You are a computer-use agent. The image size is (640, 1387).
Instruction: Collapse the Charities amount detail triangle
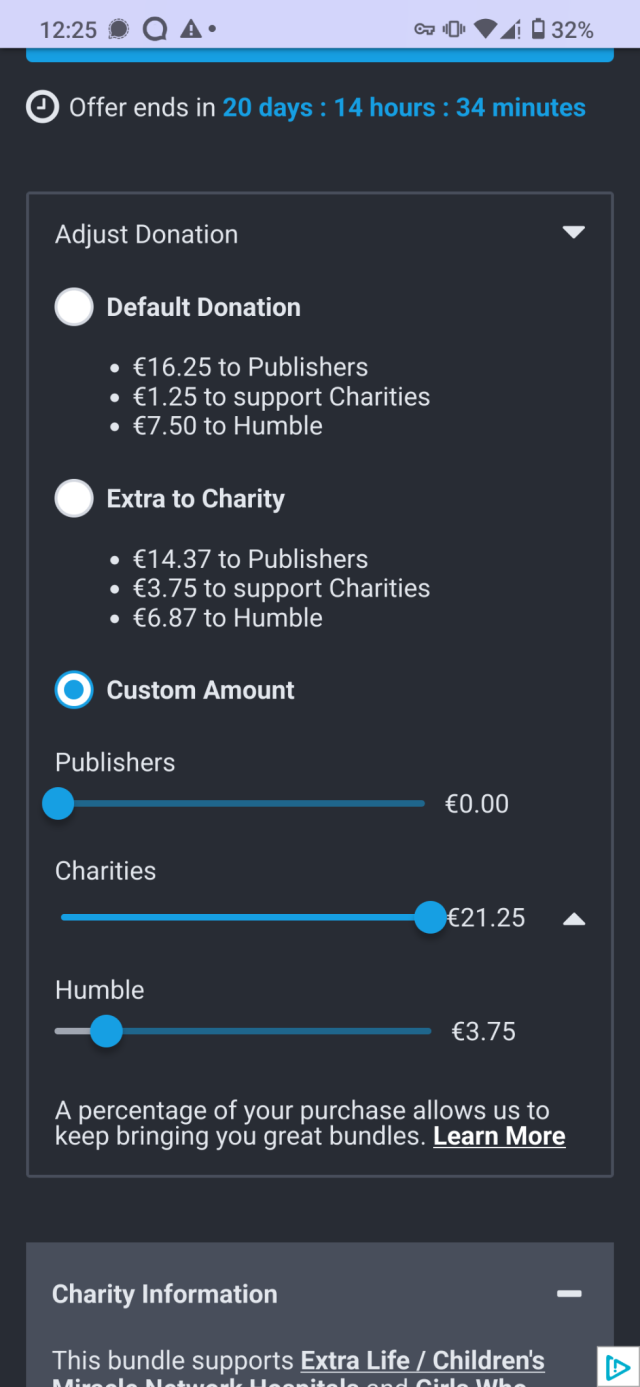tap(574, 917)
